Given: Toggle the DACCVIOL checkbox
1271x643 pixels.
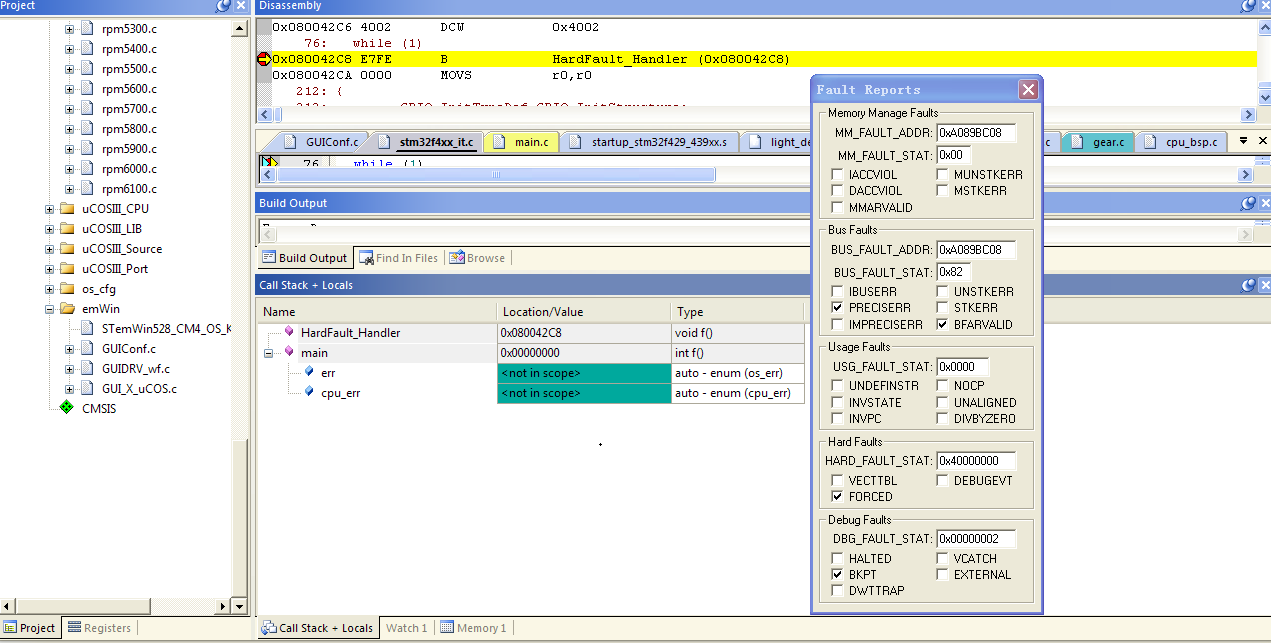Looking at the screenshot, I should pyautogui.click(x=838, y=191).
